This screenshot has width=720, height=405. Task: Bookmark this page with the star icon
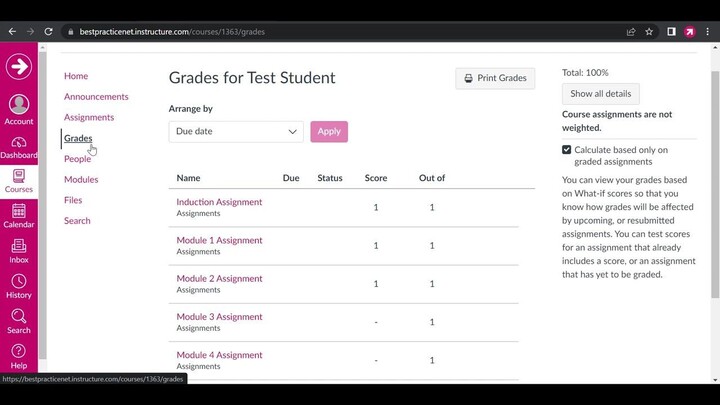click(x=649, y=32)
